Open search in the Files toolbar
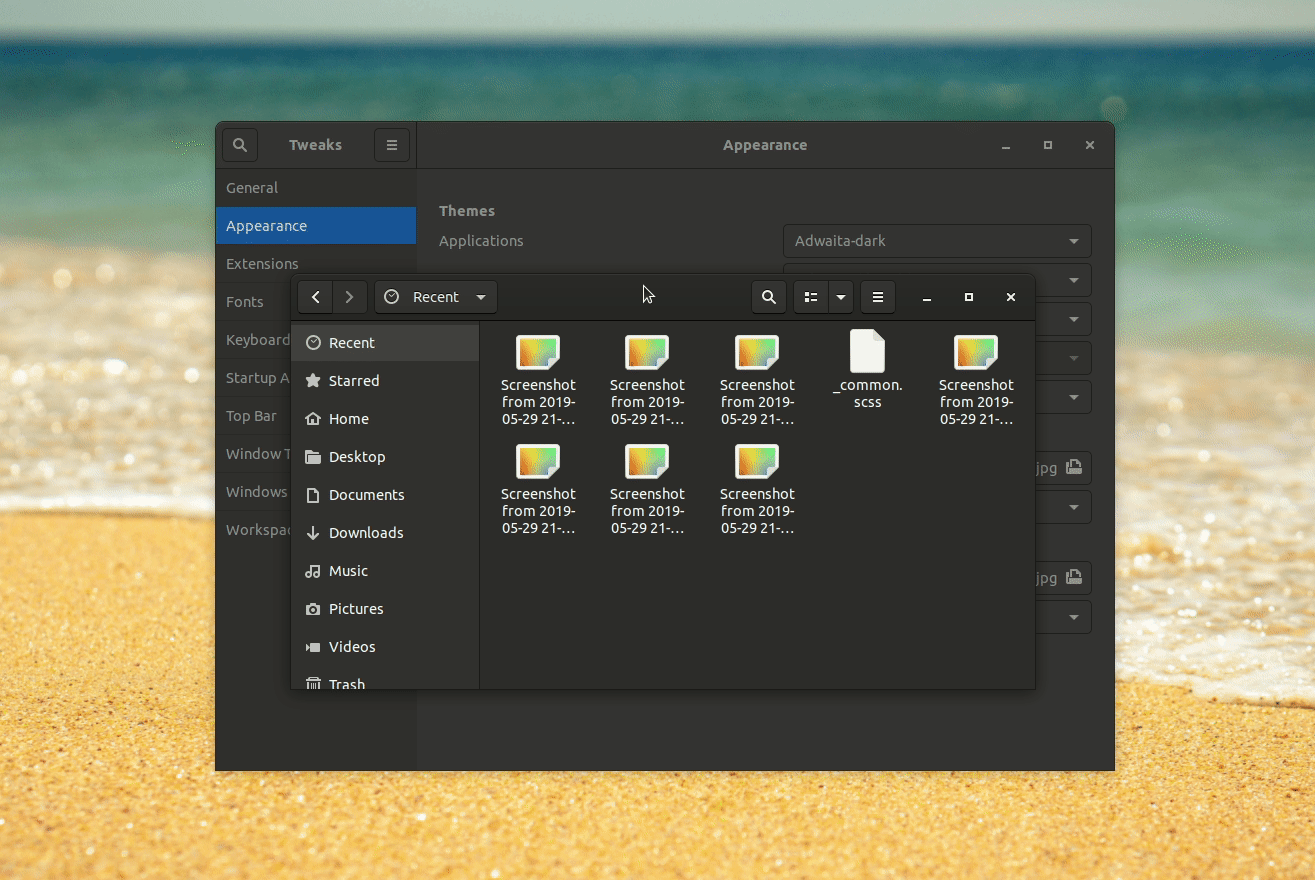The width and height of the screenshot is (1315, 880). pyautogui.click(x=768, y=297)
